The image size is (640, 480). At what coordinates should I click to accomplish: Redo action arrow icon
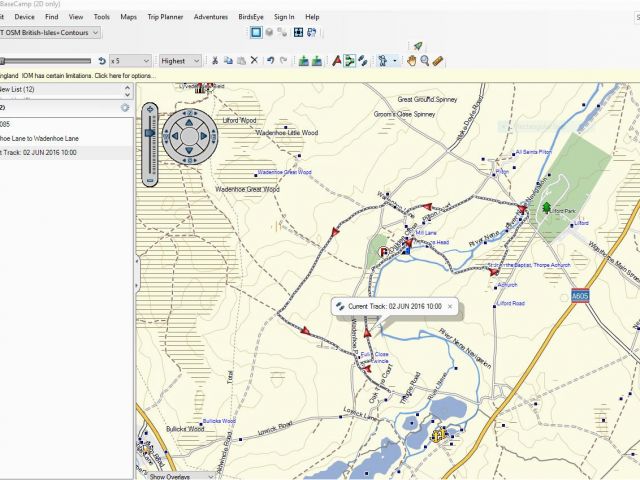(283, 61)
